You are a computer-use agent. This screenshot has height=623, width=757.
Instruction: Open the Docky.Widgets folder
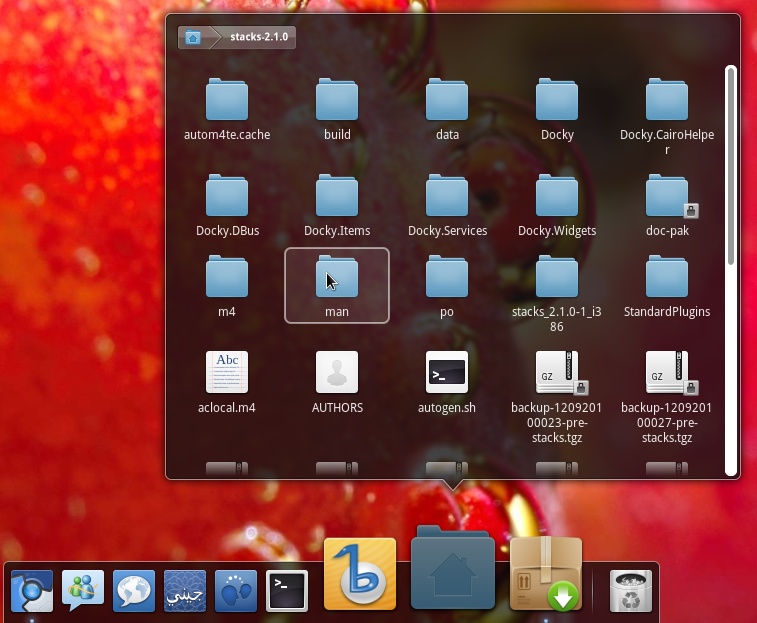click(x=557, y=206)
